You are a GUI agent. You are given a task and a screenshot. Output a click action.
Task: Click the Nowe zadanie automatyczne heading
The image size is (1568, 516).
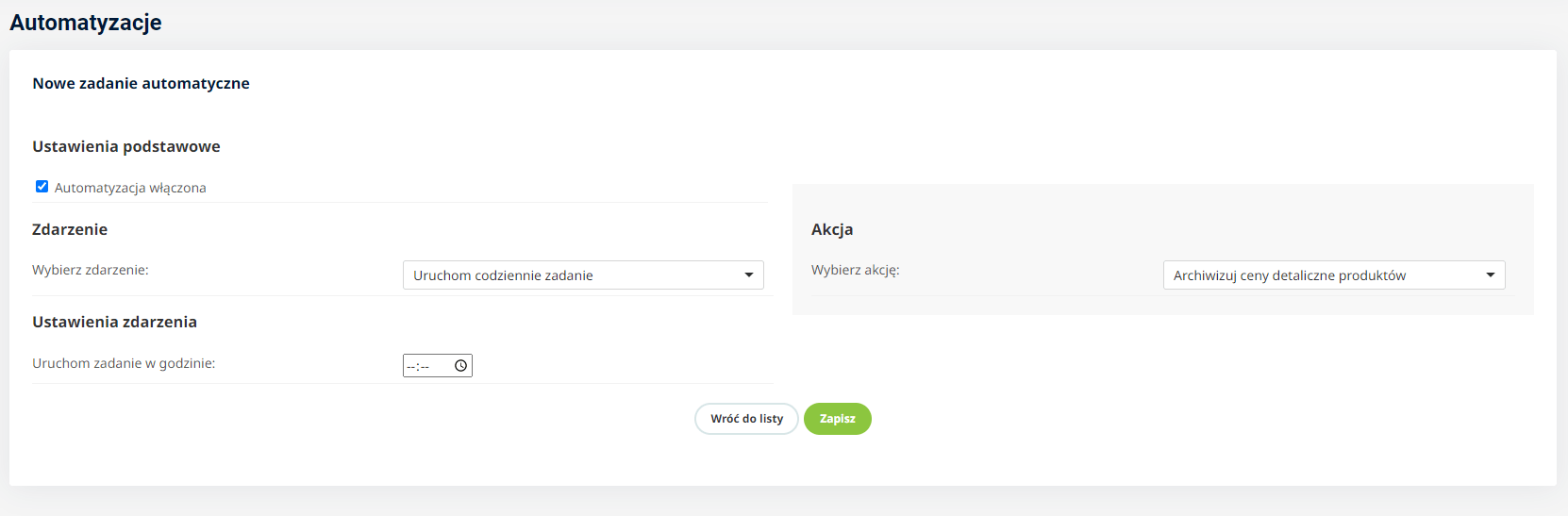[141, 83]
